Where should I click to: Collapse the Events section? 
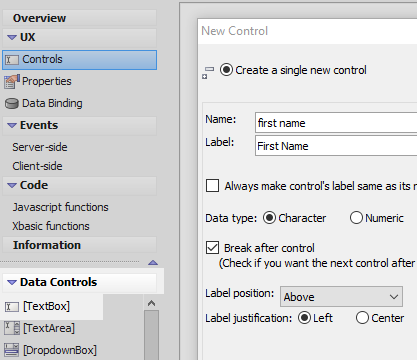pos(12,125)
